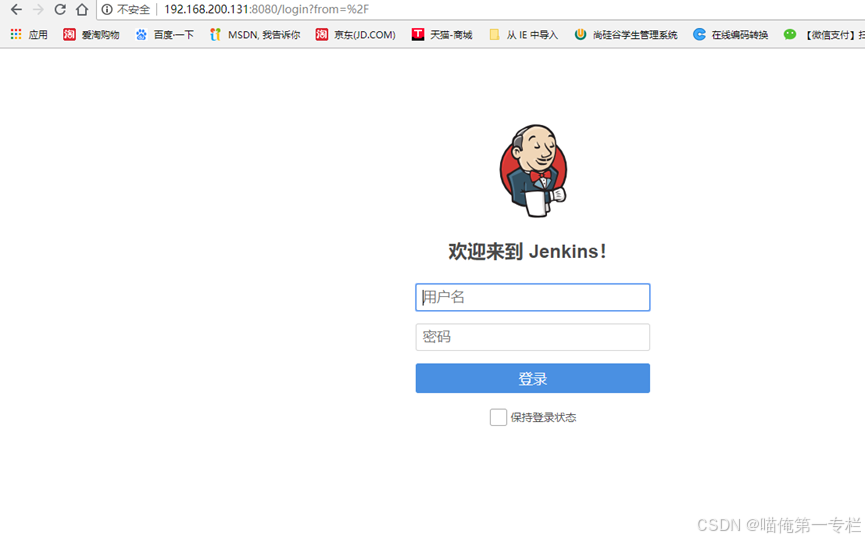Open the MSDN, 我告诉你 bookmark

pyautogui.click(x=255, y=35)
